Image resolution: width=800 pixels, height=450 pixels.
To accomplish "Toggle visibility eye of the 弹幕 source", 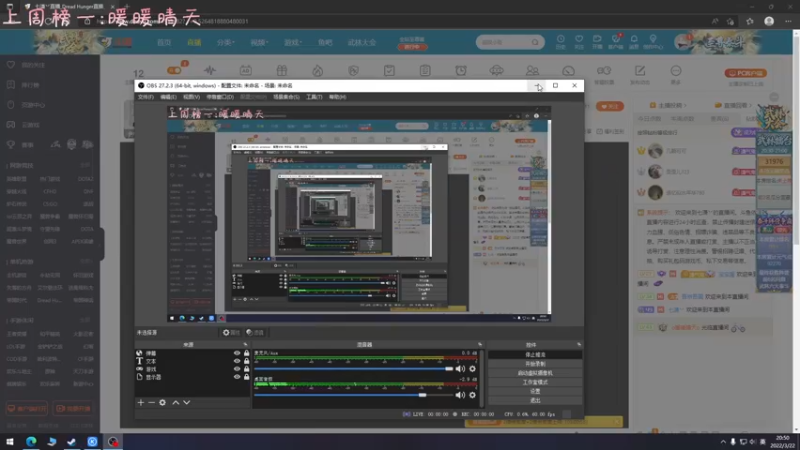I will [x=237, y=353].
